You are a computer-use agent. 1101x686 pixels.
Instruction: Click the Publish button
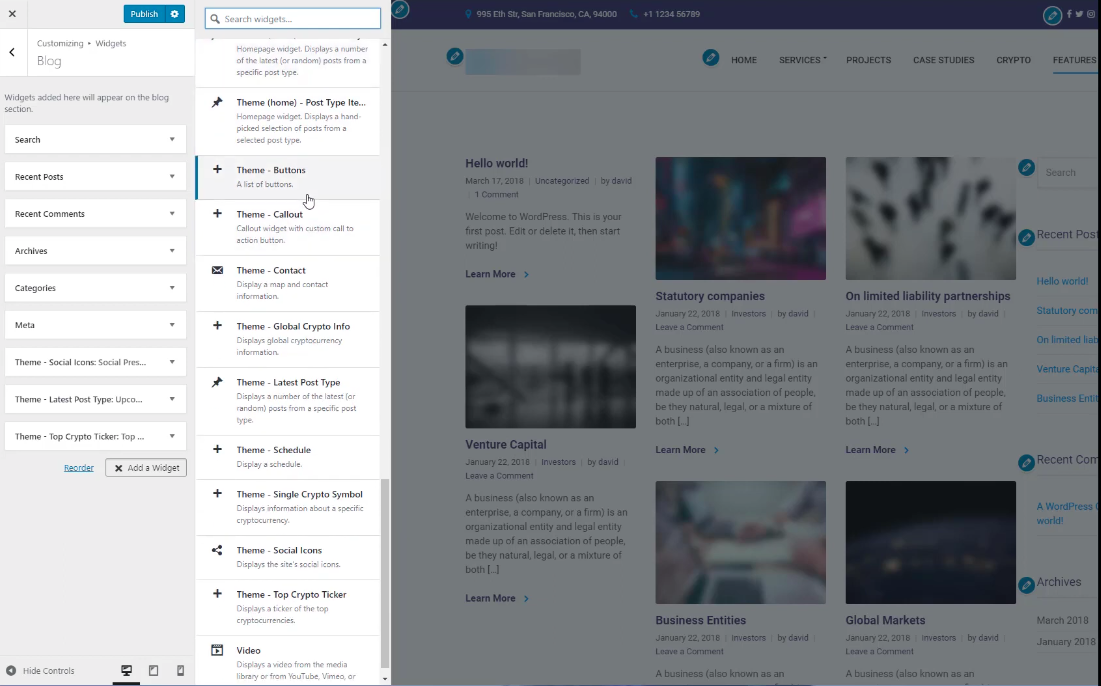pos(144,14)
